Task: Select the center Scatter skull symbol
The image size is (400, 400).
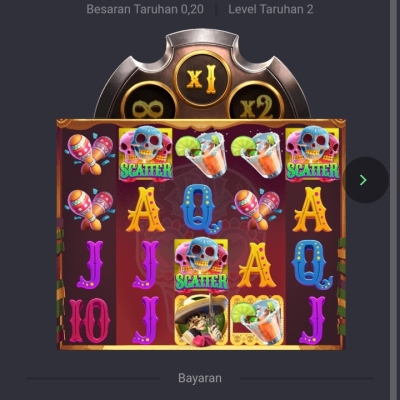Action: [201, 264]
